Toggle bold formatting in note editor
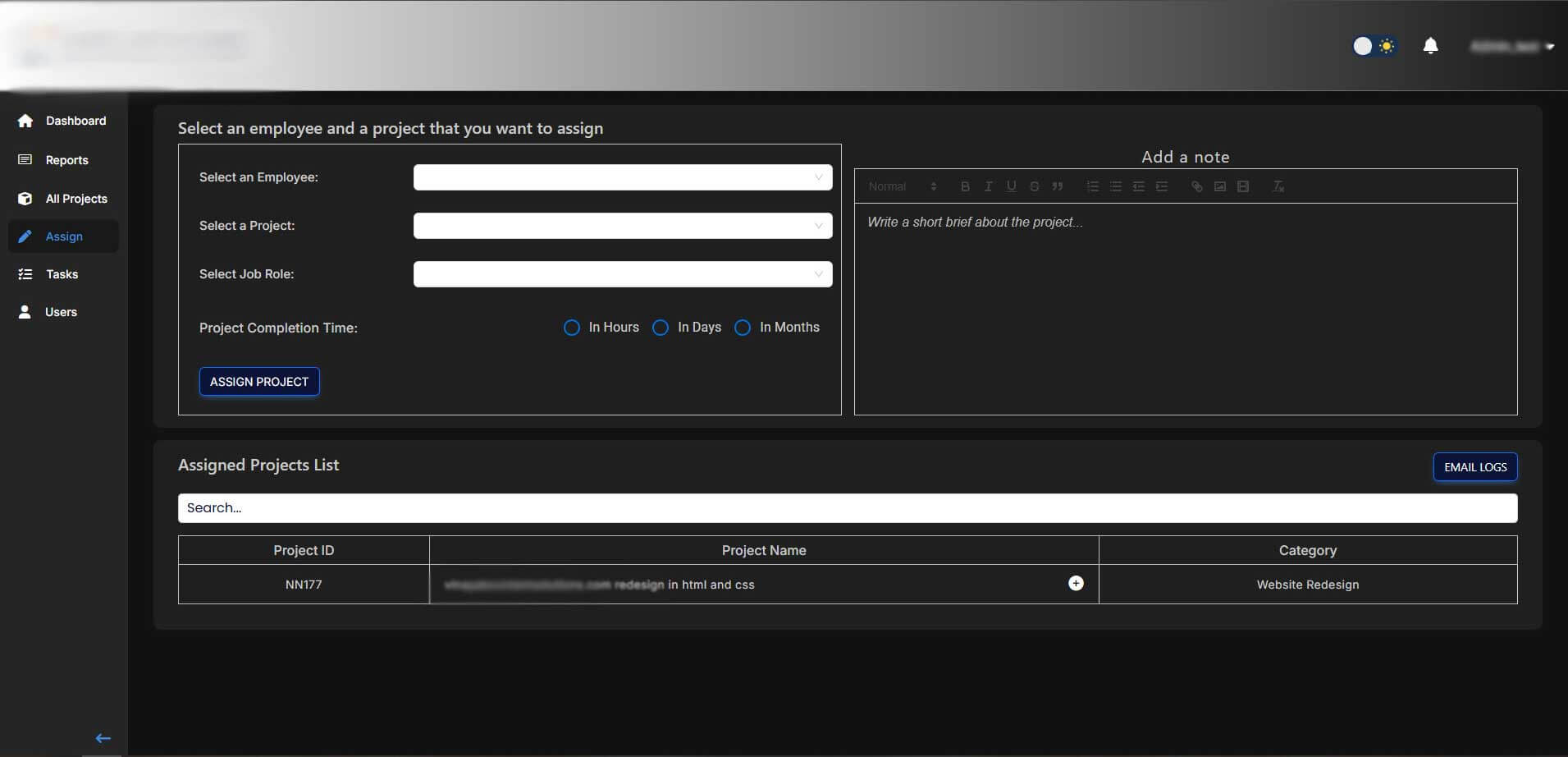The width and height of the screenshot is (1568, 757). (965, 186)
